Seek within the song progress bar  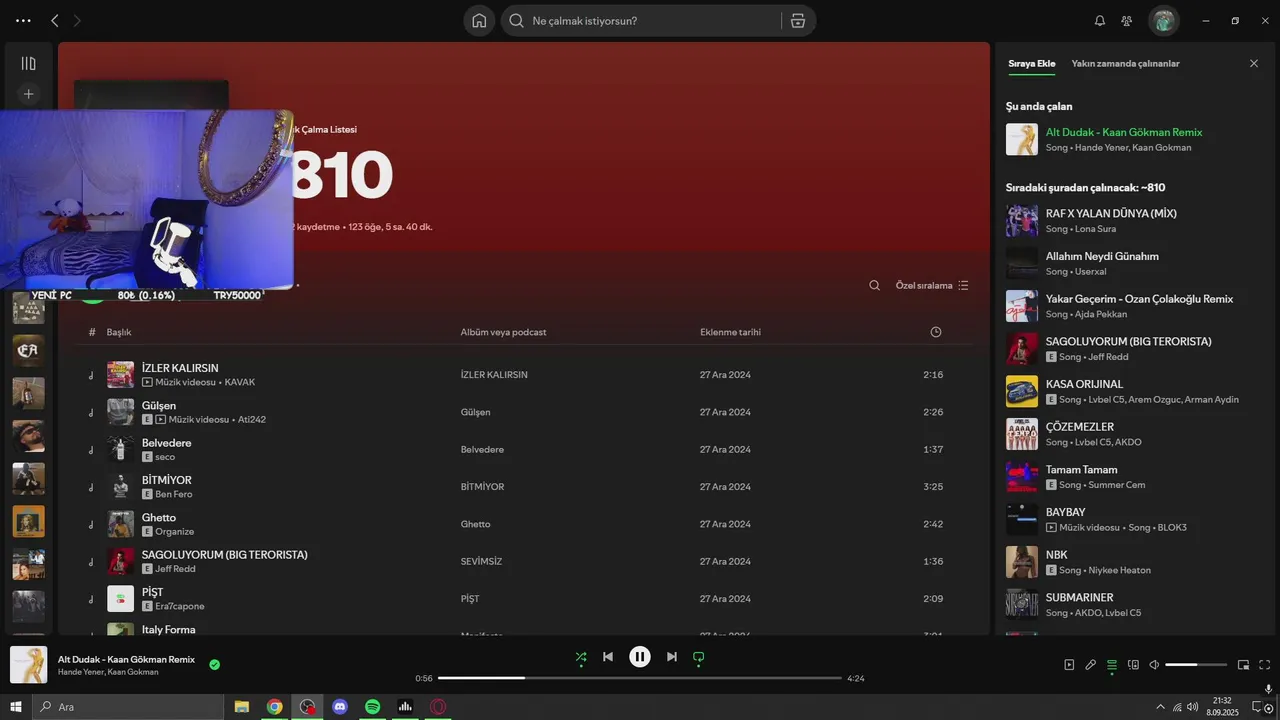[x=640, y=678]
